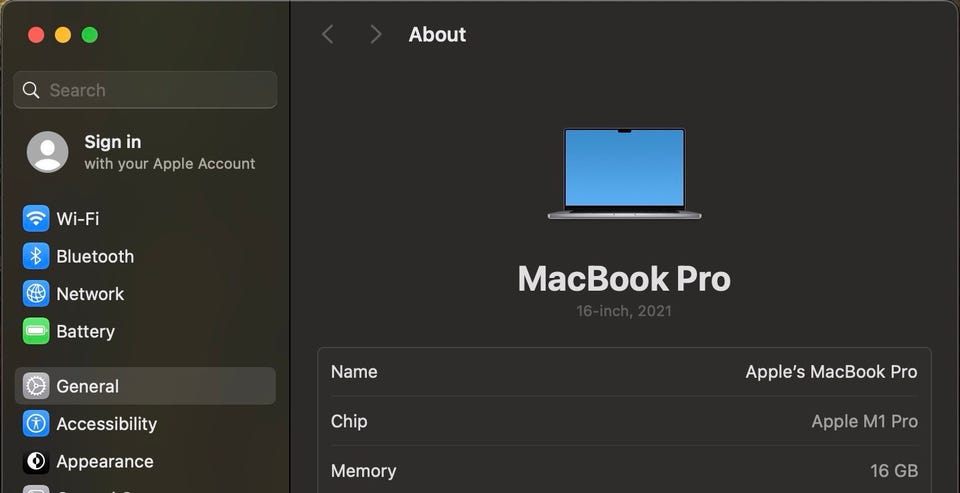Select Network in the sidebar

(x=145, y=294)
